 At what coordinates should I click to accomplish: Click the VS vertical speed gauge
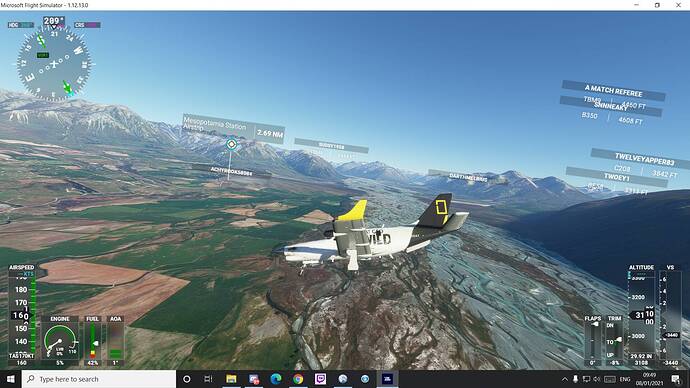670,315
